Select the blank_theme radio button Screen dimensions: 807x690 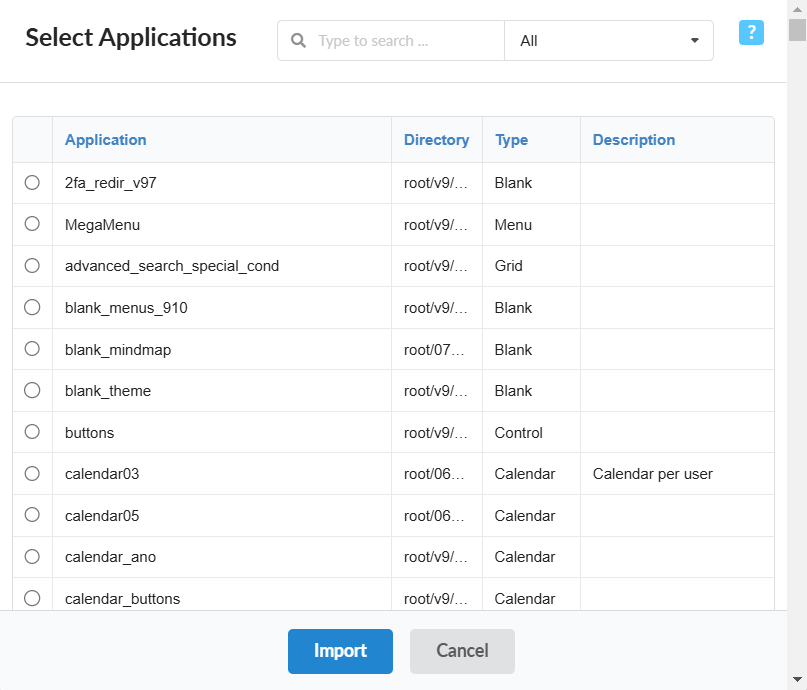[x=32, y=390]
